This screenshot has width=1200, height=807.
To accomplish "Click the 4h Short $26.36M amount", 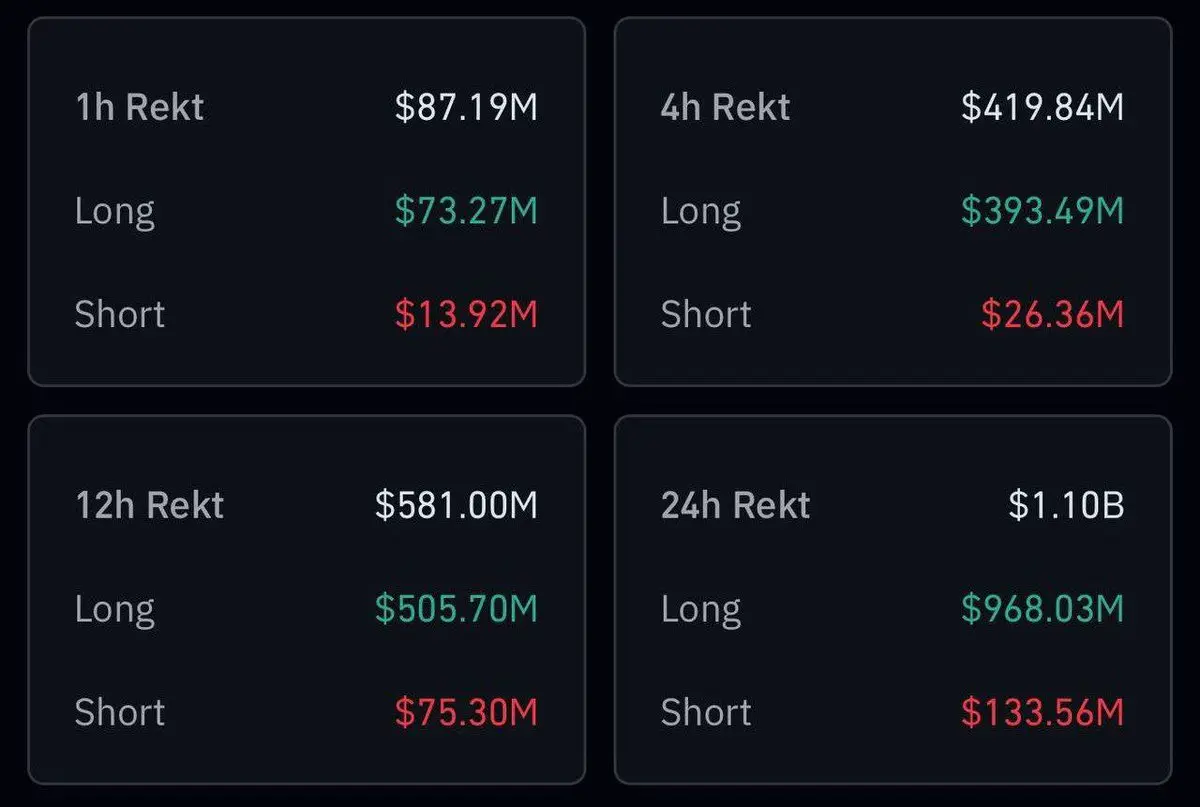I will [1052, 314].
